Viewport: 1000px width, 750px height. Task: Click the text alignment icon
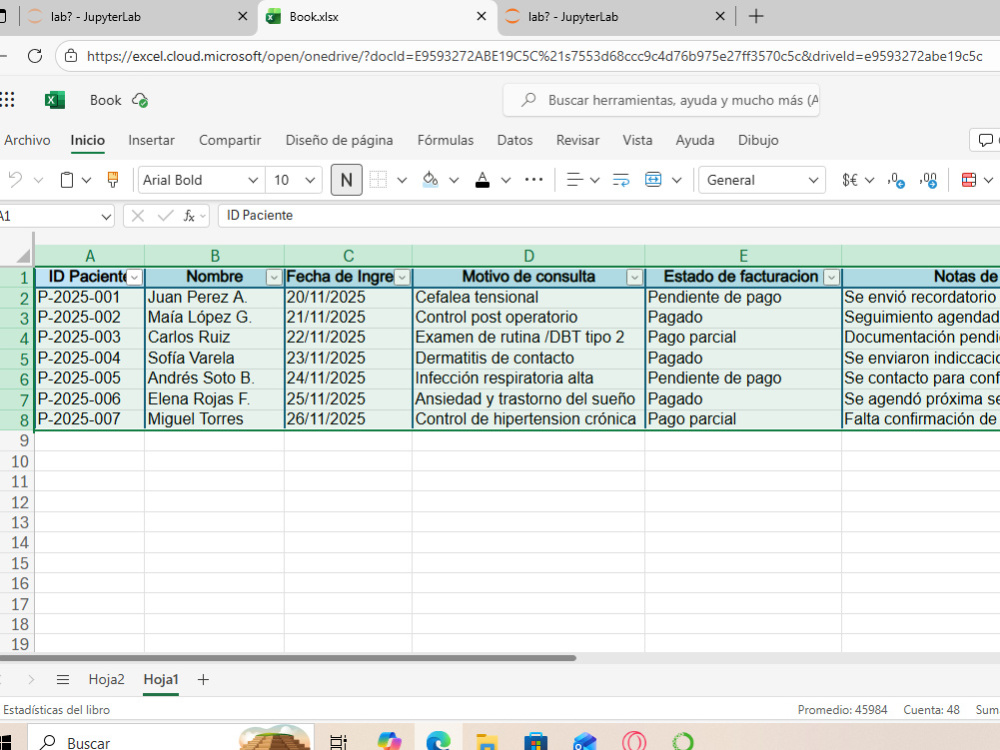575,180
